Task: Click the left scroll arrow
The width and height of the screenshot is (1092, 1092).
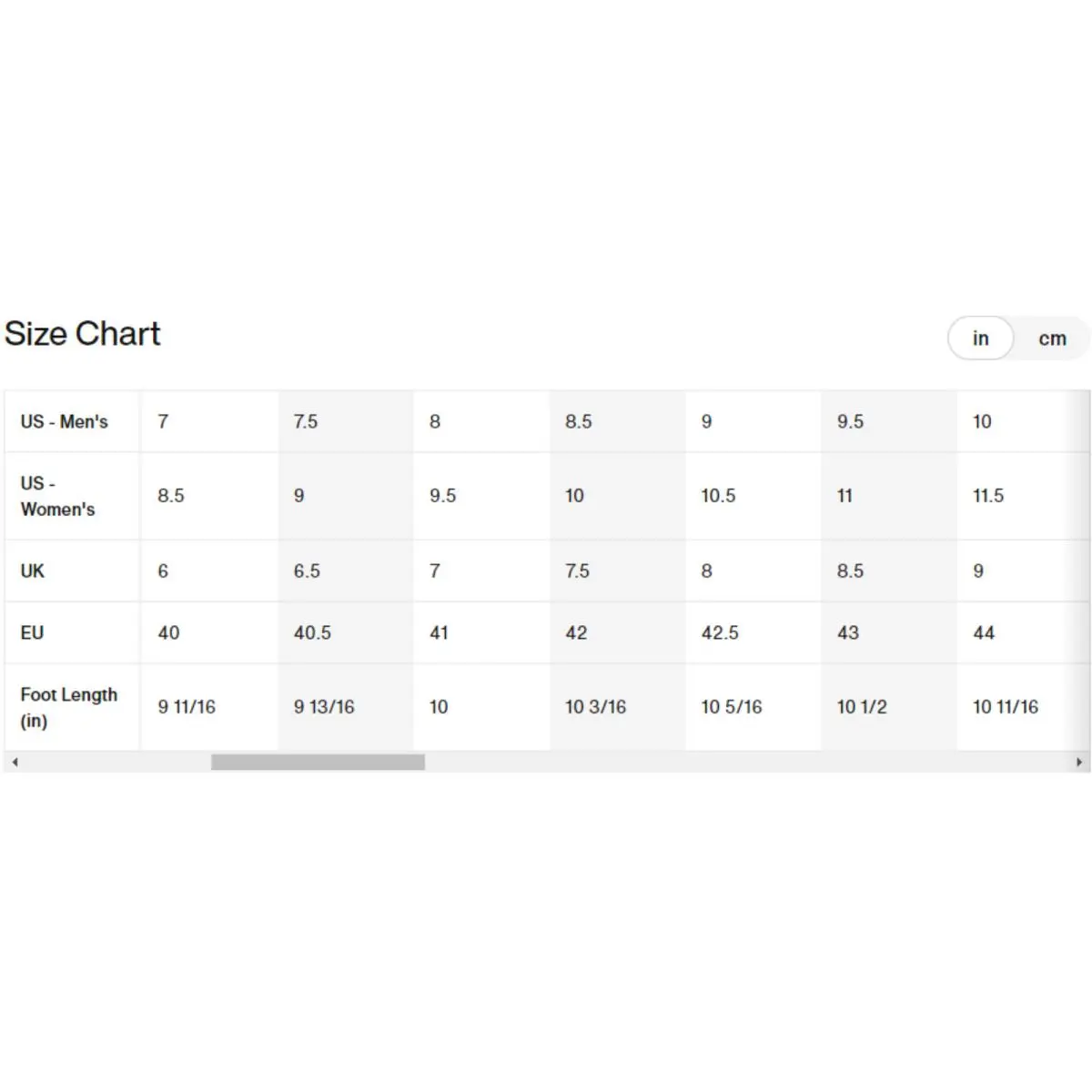Action: 15,763
